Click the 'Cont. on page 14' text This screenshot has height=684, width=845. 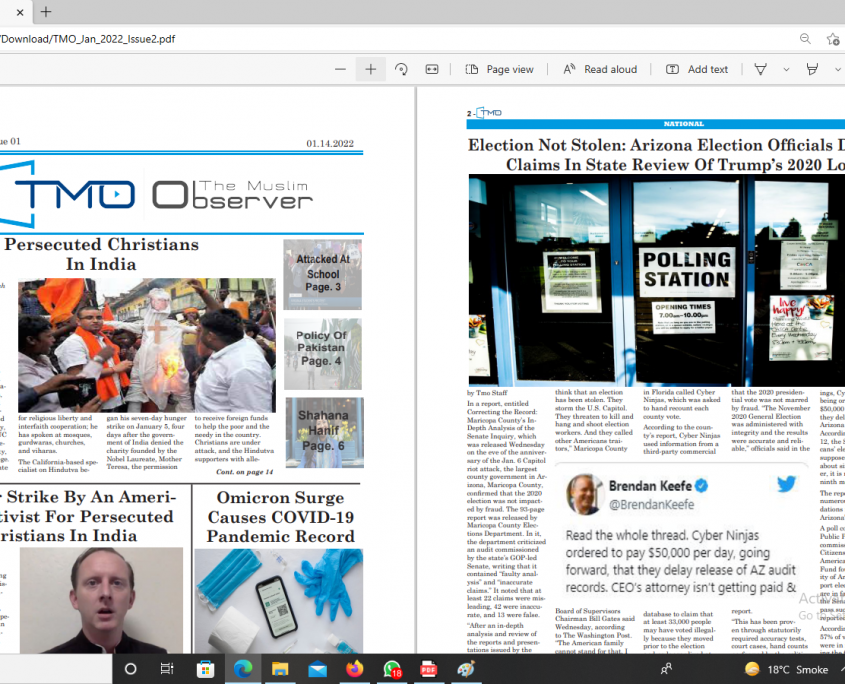click(x=245, y=472)
